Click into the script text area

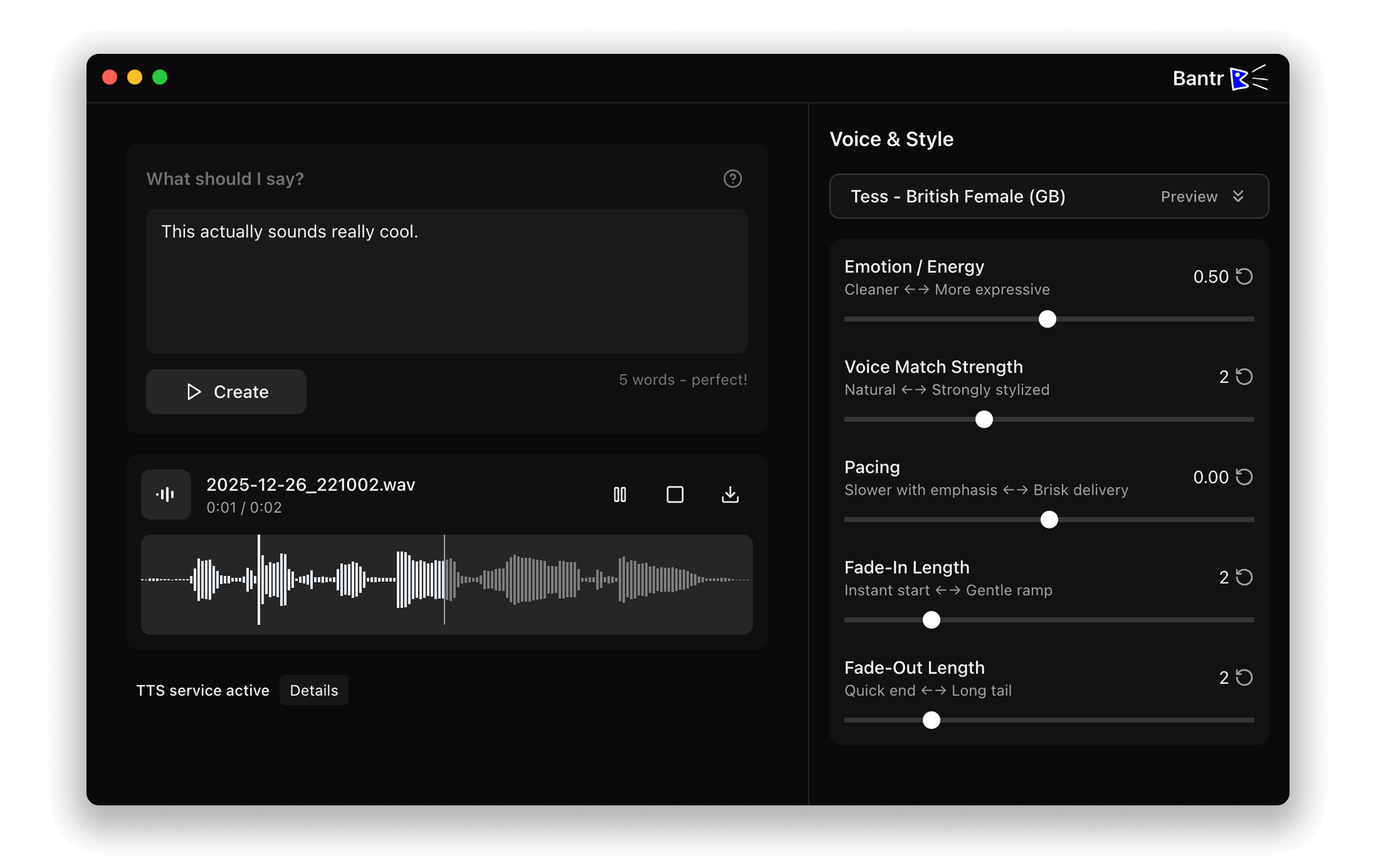[x=446, y=282]
